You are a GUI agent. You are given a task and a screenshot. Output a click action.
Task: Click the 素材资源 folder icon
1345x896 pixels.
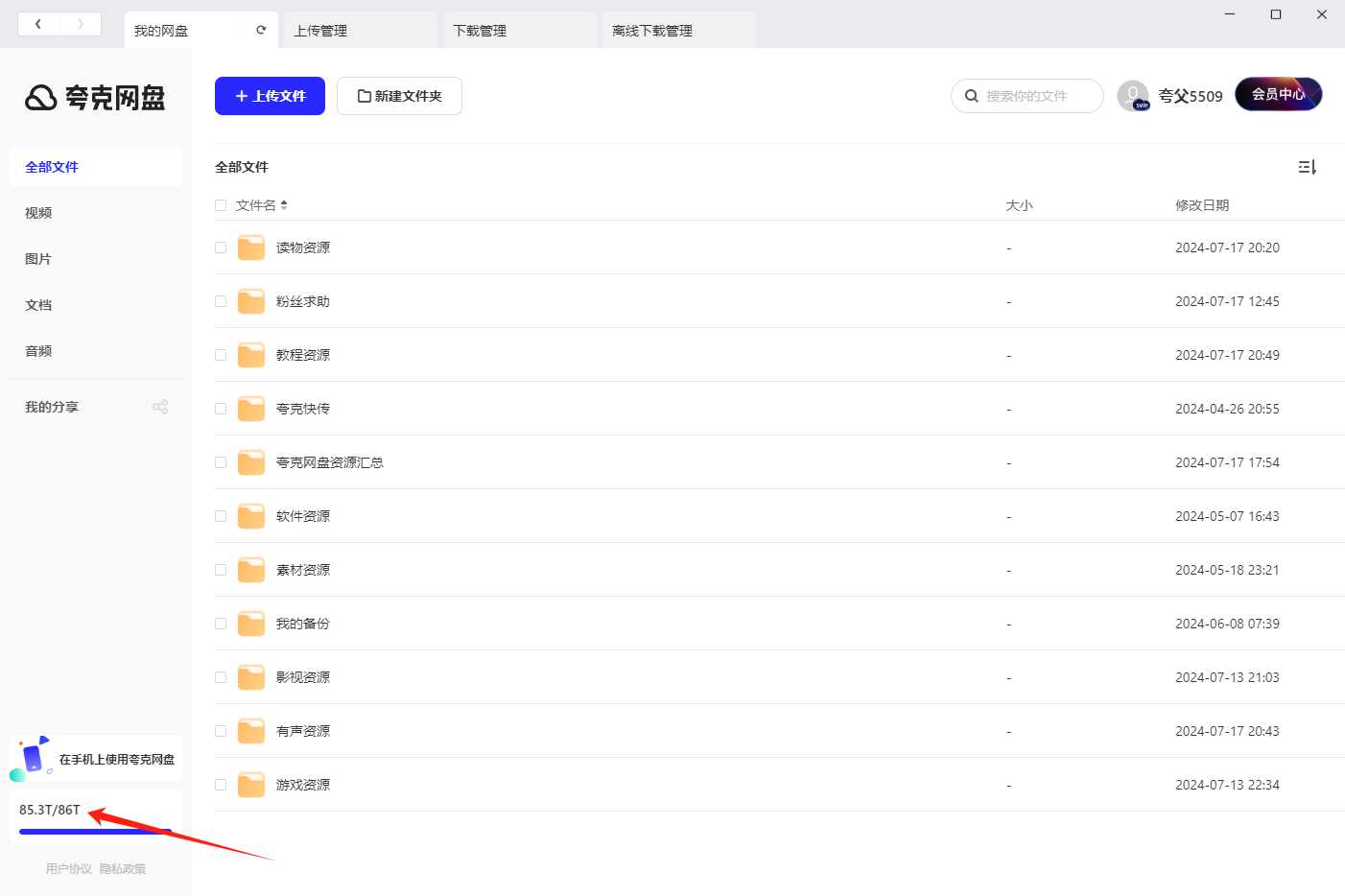click(x=251, y=570)
